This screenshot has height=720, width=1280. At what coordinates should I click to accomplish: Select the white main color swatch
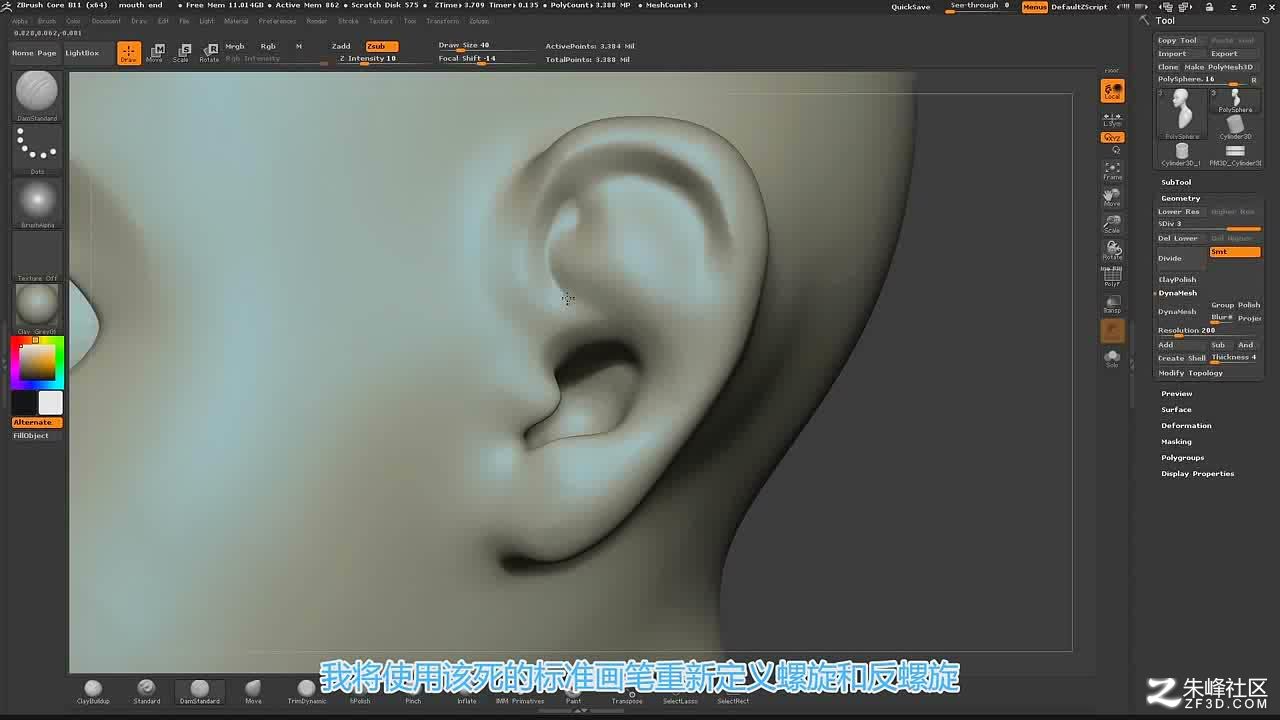tap(50, 403)
